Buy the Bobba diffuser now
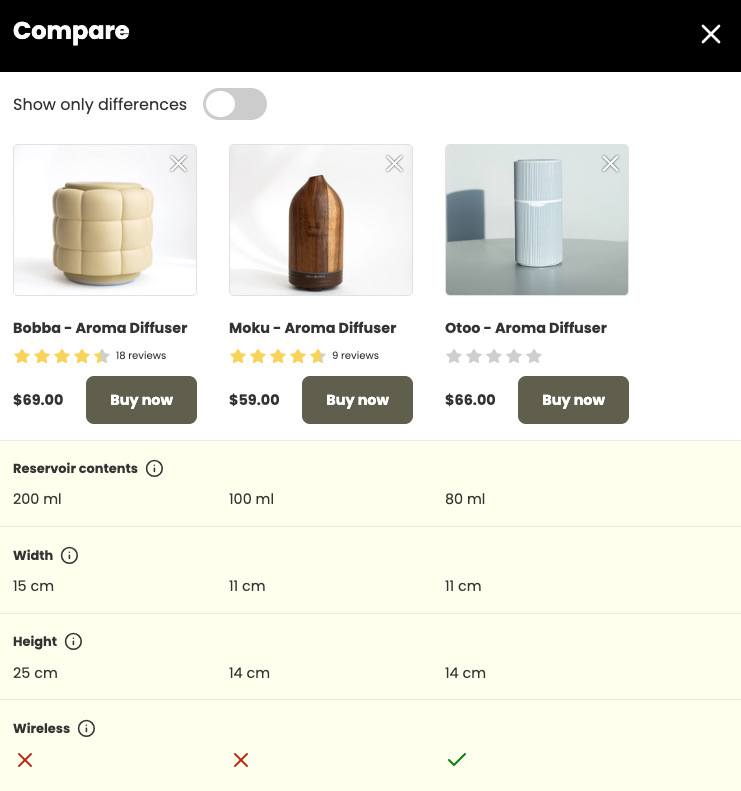This screenshot has height=791, width=741. pyautogui.click(x=141, y=400)
